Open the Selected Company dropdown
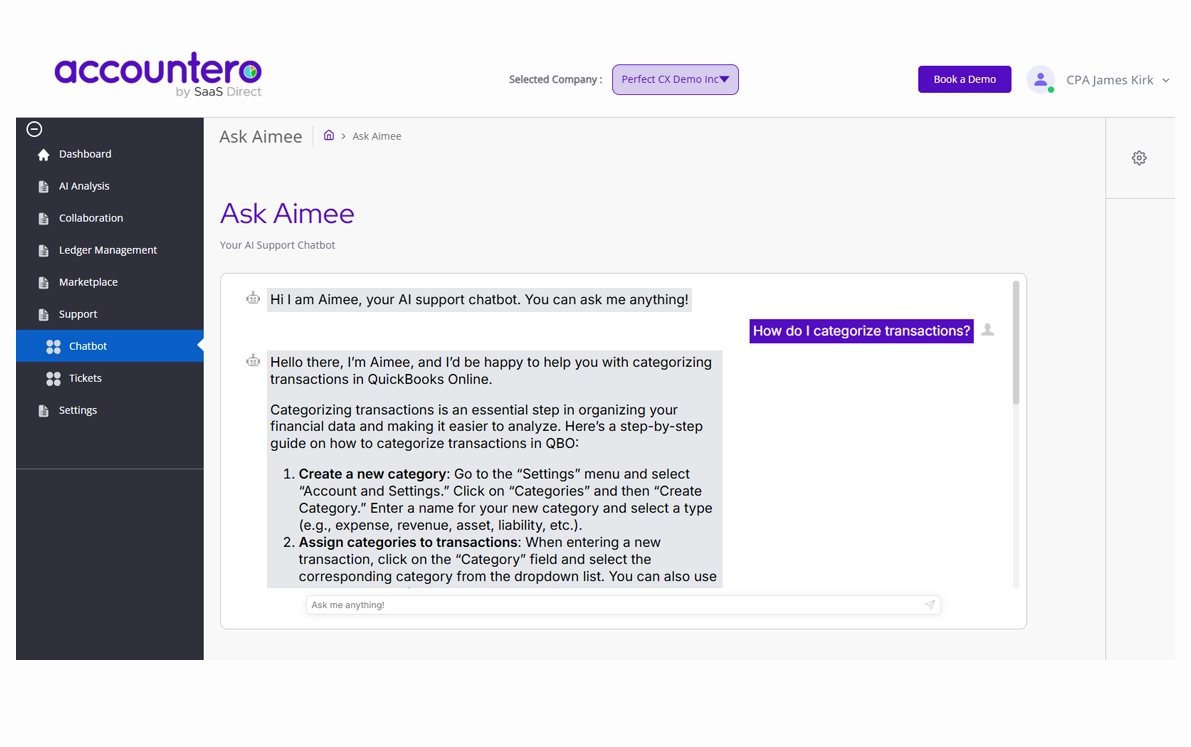The height and width of the screenshot is (747, 1191). (x=675, y=80)
